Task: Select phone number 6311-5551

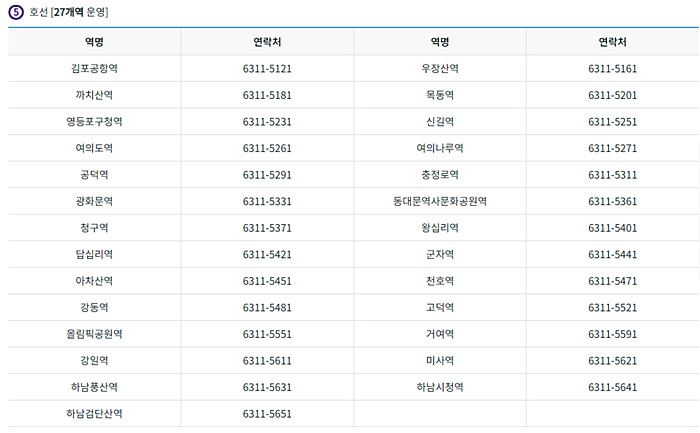Action: [x=267, y=334]
